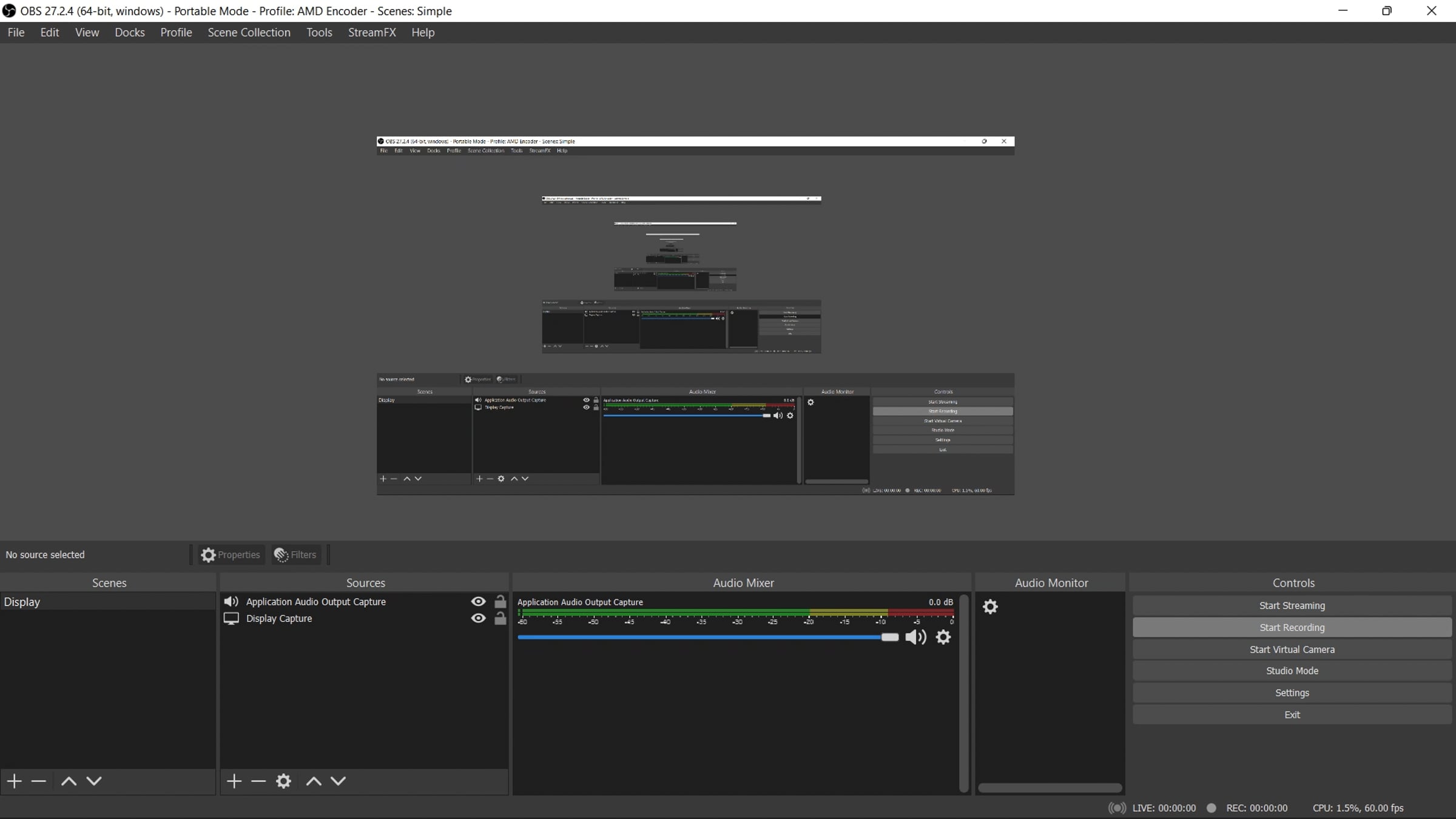1456x819 pixels.
Task: Restore down the OBS window
Action: [1387, 11]
